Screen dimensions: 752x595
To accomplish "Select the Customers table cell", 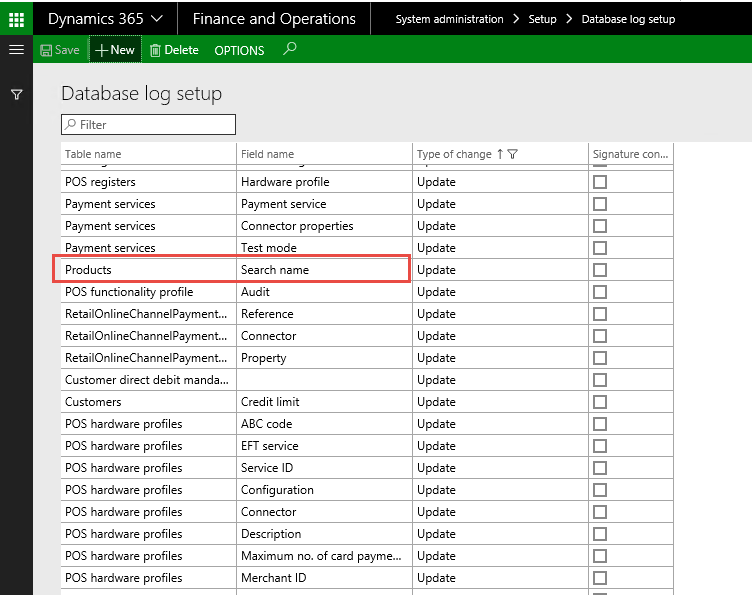I will pos(148,402).
